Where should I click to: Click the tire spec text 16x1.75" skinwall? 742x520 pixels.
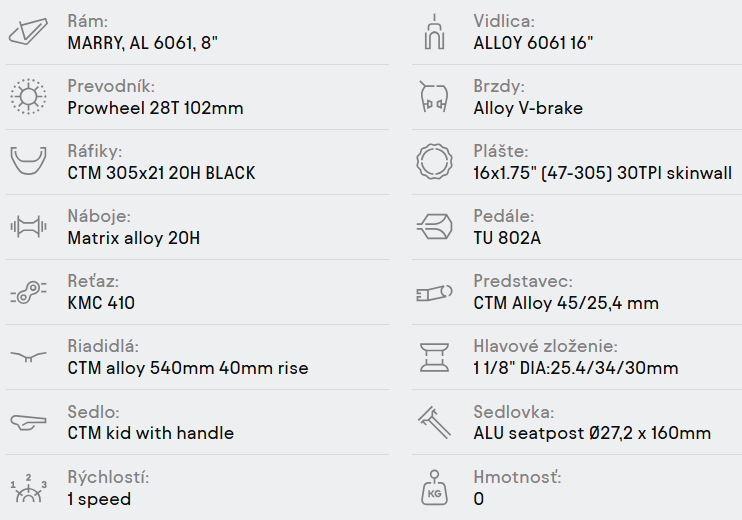pos(602,173)
